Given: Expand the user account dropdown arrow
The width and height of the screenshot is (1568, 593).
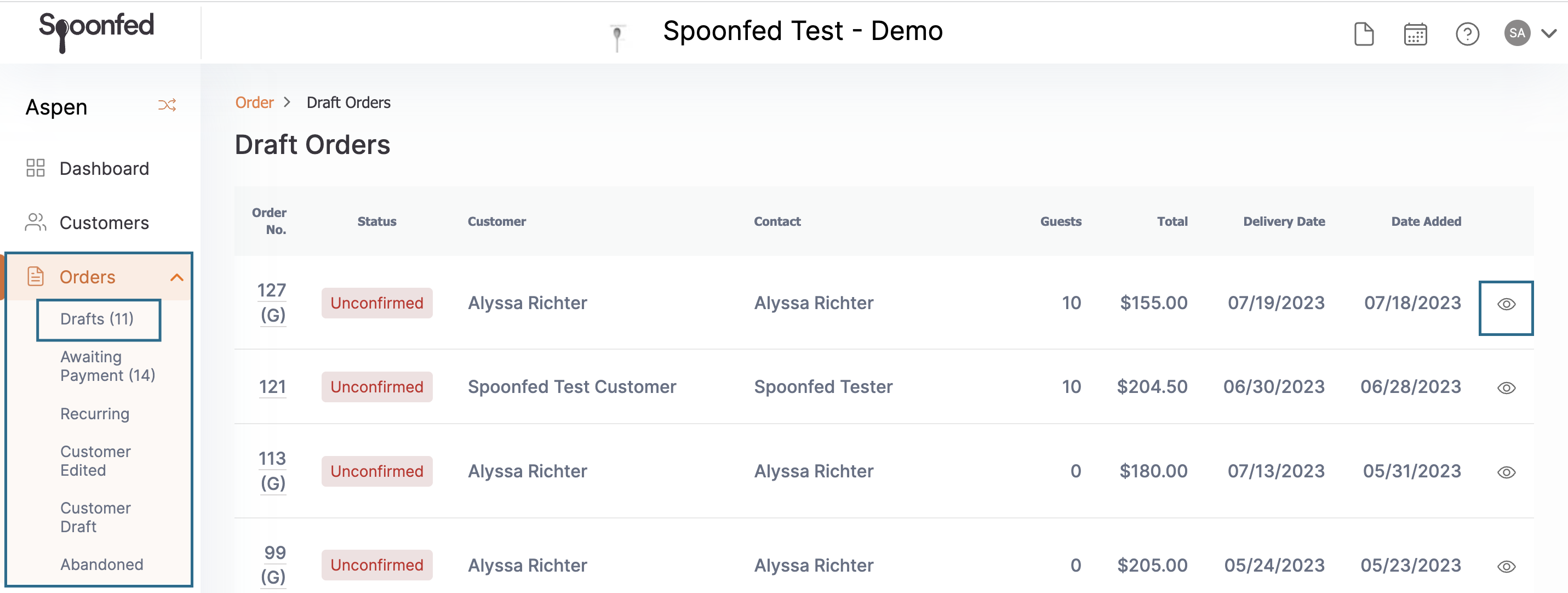Looking at the screenshot, I should (x=1548, y=33).
